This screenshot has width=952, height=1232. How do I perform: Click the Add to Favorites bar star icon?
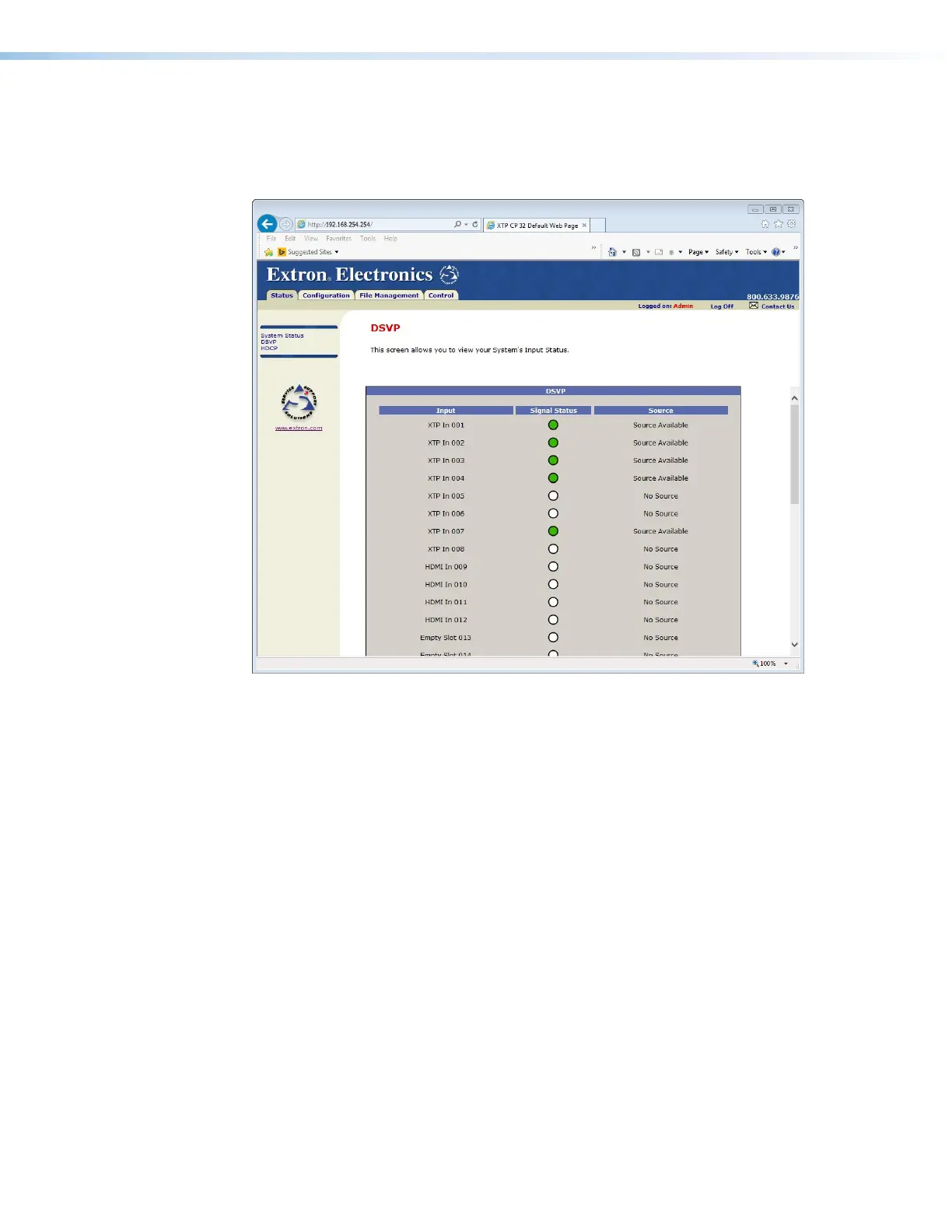268,252
